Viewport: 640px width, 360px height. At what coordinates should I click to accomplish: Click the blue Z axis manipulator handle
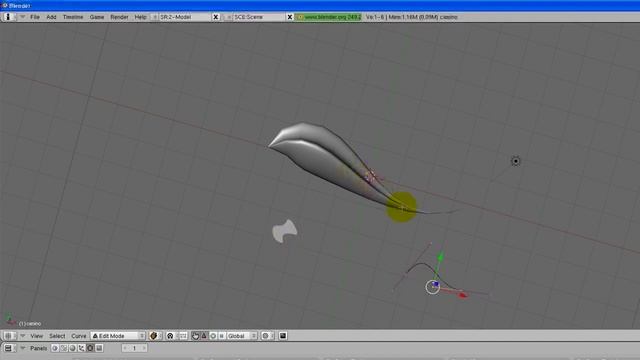point(436,284)
